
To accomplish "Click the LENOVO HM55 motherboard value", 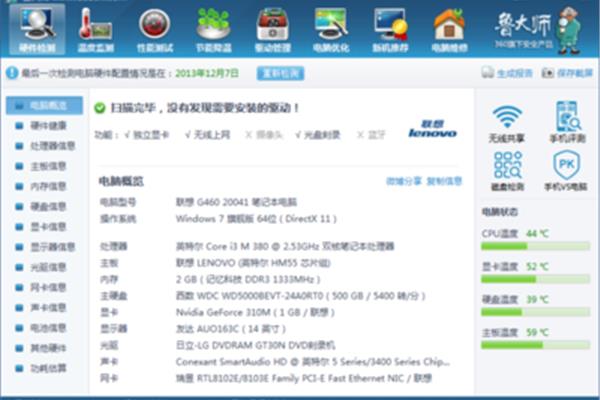I will coord(253,263).
